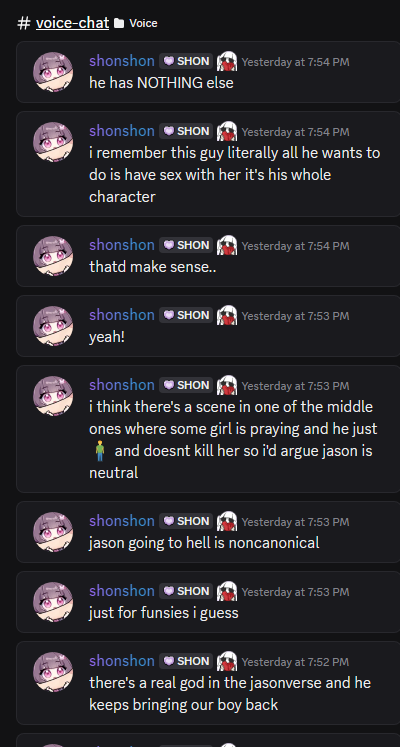Click avatar on "i remember this guy" message
The width and height of the screenshot is (400, 747).
click(x=53, y=142)
